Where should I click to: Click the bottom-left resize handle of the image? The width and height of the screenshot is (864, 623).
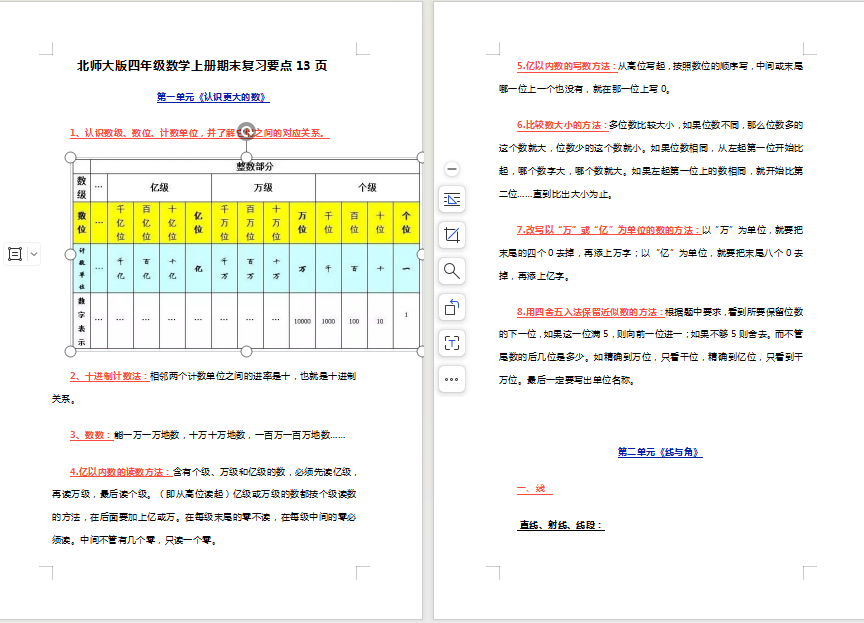tap(71, 351)
